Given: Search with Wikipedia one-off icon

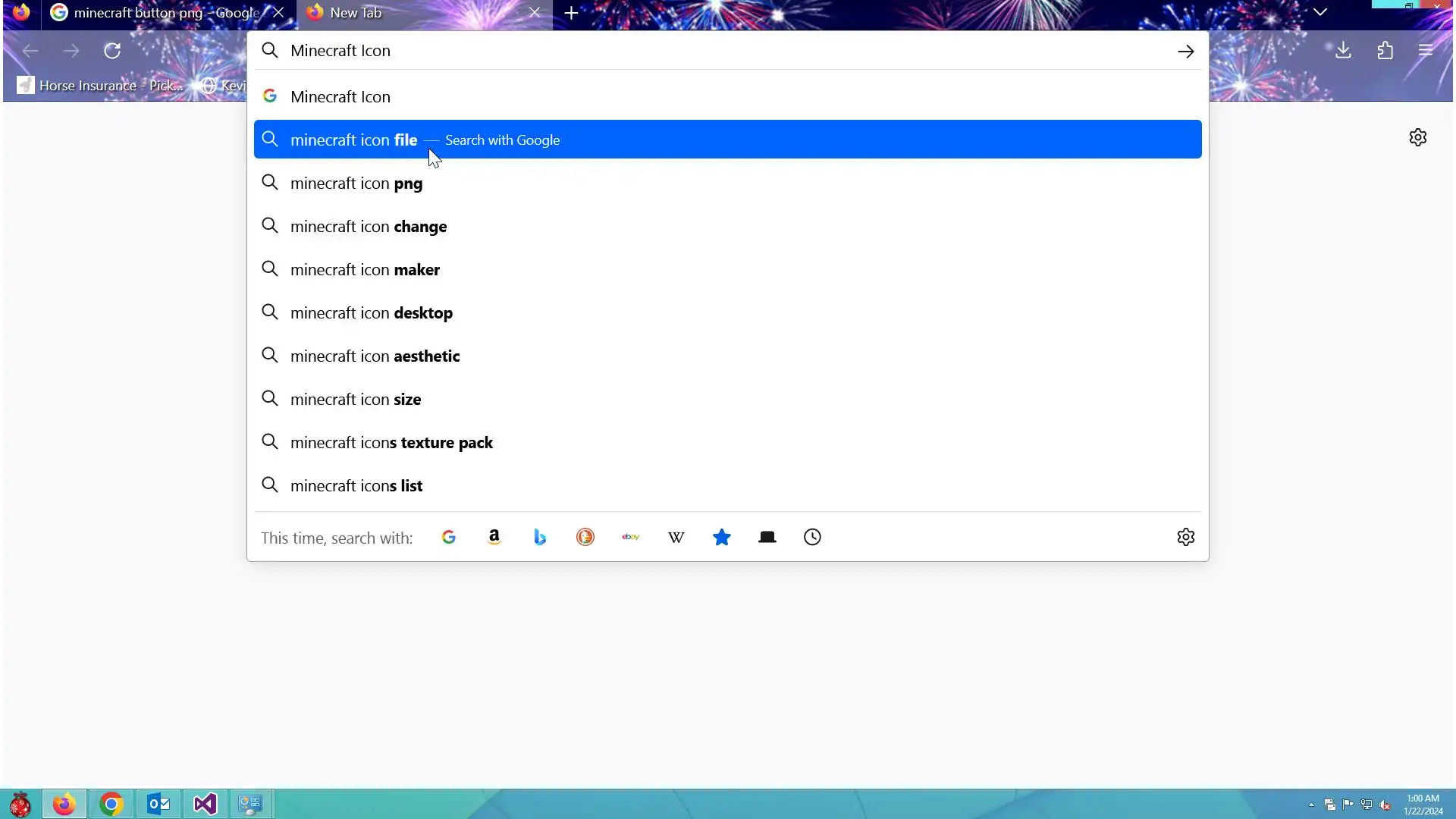Looking at the screenshot, I should point(676,537).
